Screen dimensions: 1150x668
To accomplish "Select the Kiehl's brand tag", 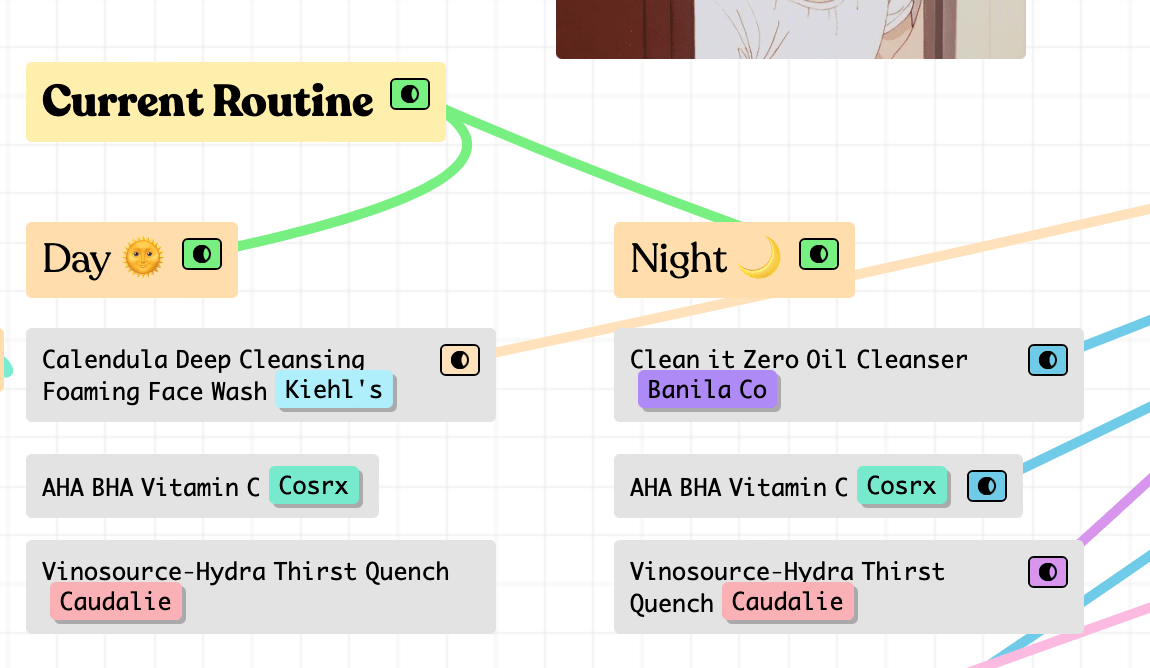I will [x=334, y=390].
